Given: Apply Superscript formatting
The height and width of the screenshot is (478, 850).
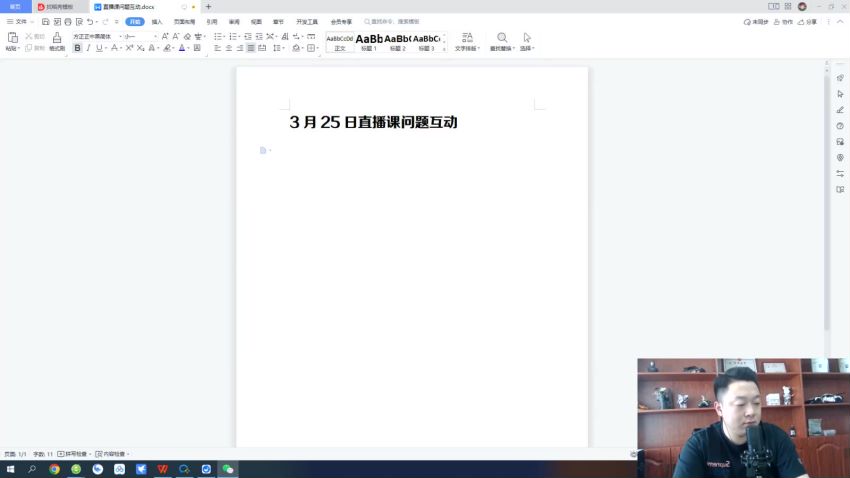Looking at the screenshot, I should pyautogui.click(x=129, y=48).
